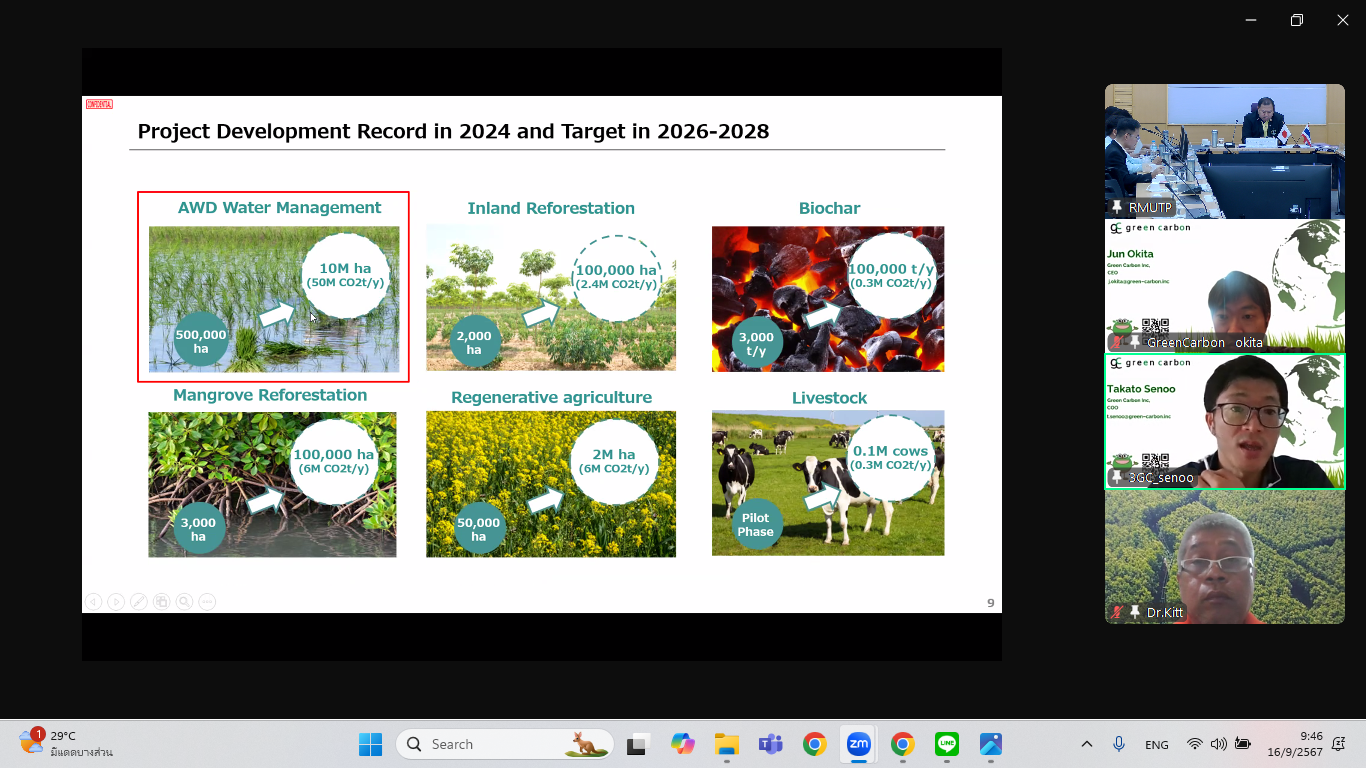Image resolution: width=1366 pixels, height=768 pixels.
Task: Open the ENG language input switcher
Action: coord(1156,744)
